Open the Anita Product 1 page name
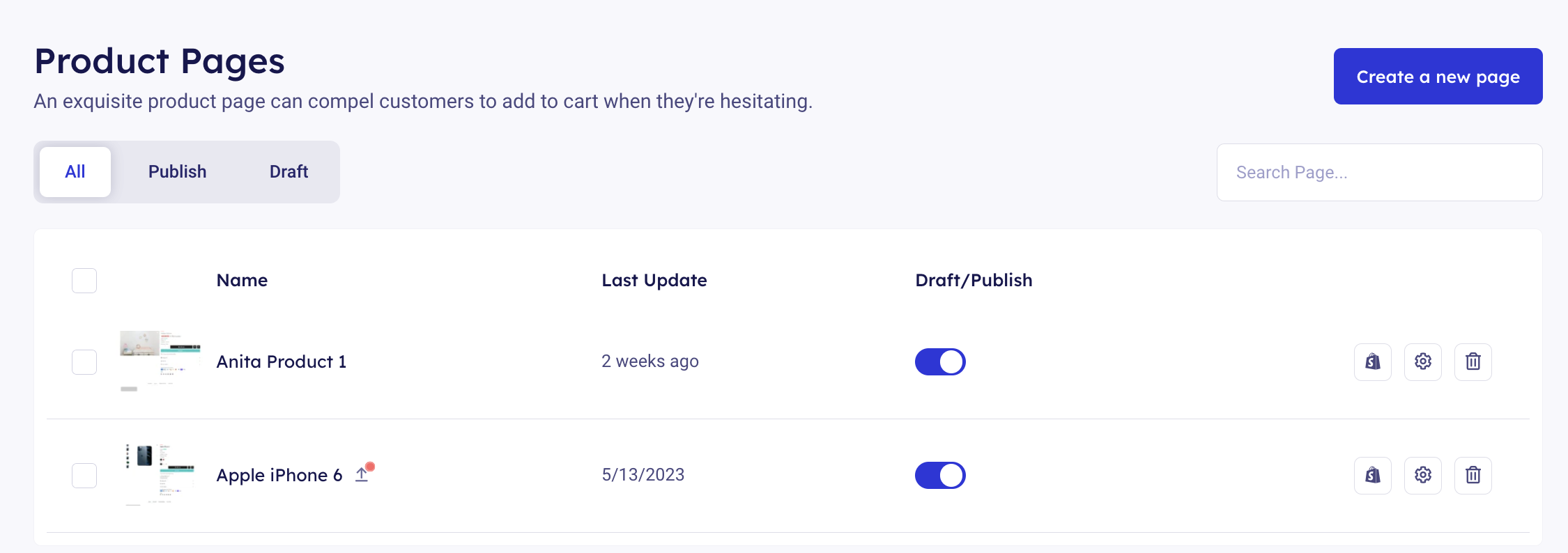This screenshot has width=1568, height=553. (281, 361)
